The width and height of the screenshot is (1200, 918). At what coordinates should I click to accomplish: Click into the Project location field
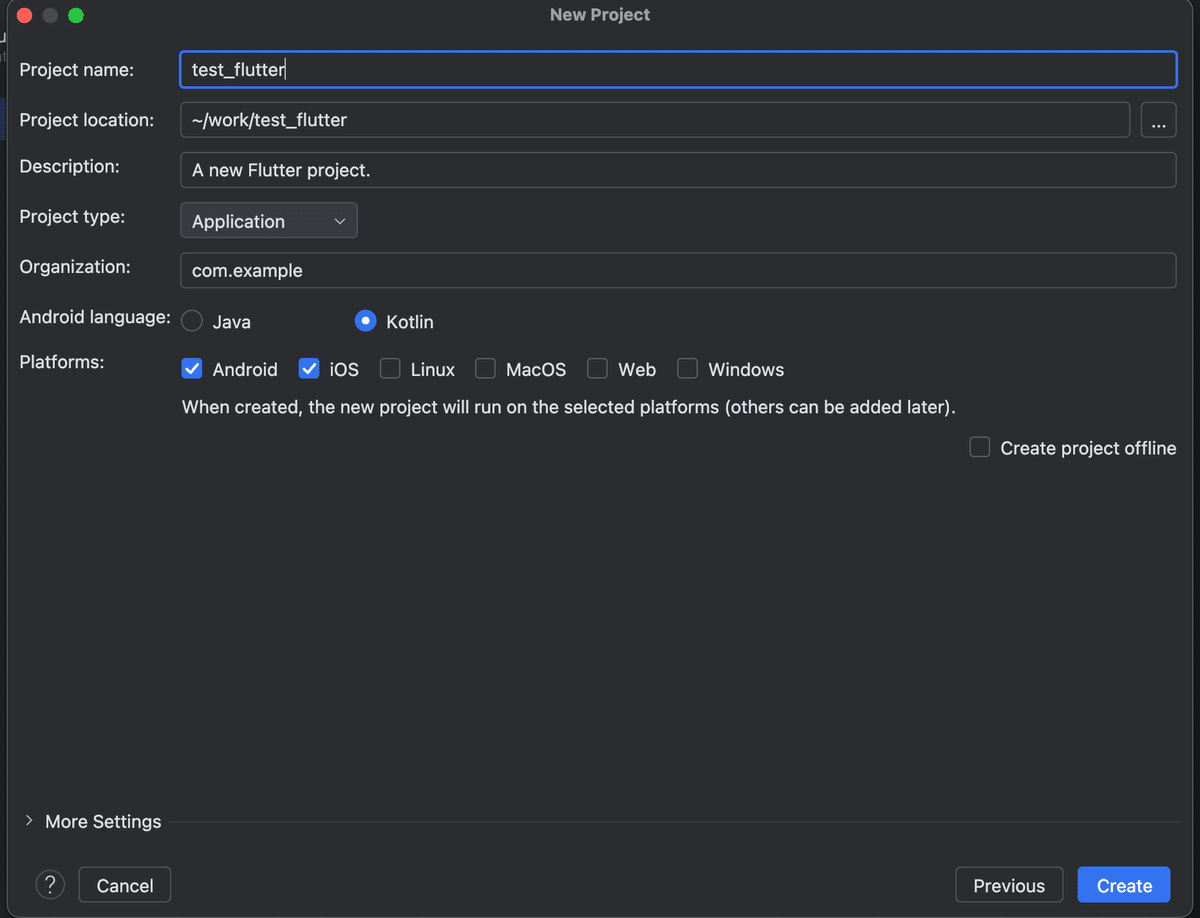coord(655,120)
